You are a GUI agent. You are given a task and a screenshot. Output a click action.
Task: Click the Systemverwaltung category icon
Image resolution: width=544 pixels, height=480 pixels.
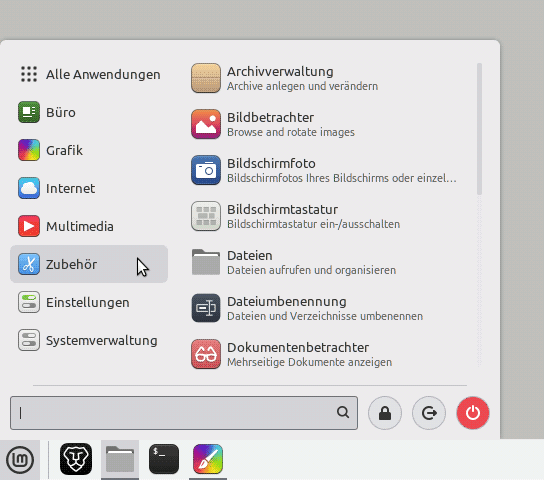29,340
